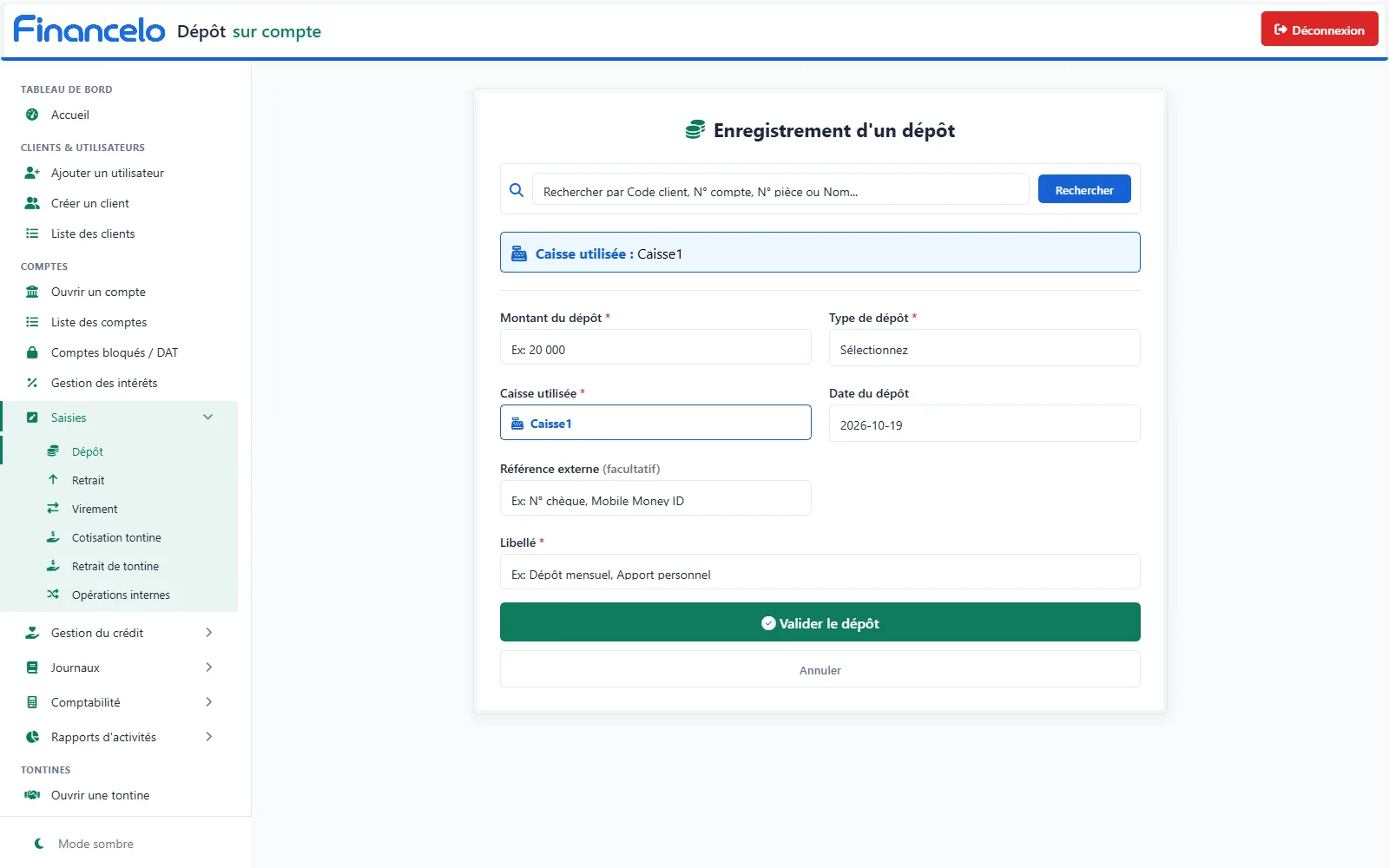Click the Rapports d'activités pie chart icon
This screenshot has height=868, width=1389.
pyautogui.click(x=32, y=737)
